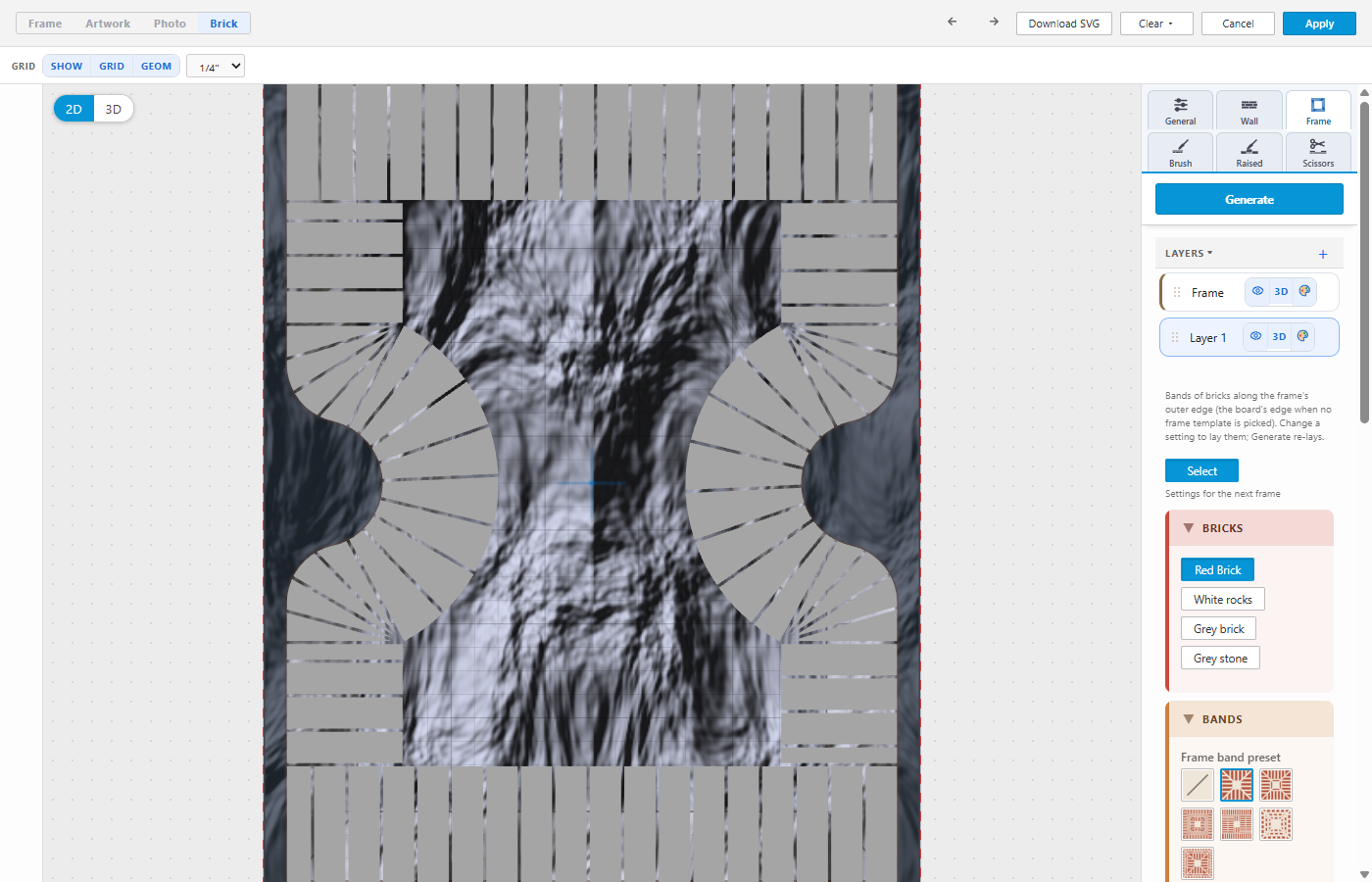Select the Brush tool
Viewport: 1372px width, 882px height.
(1181, 152)
